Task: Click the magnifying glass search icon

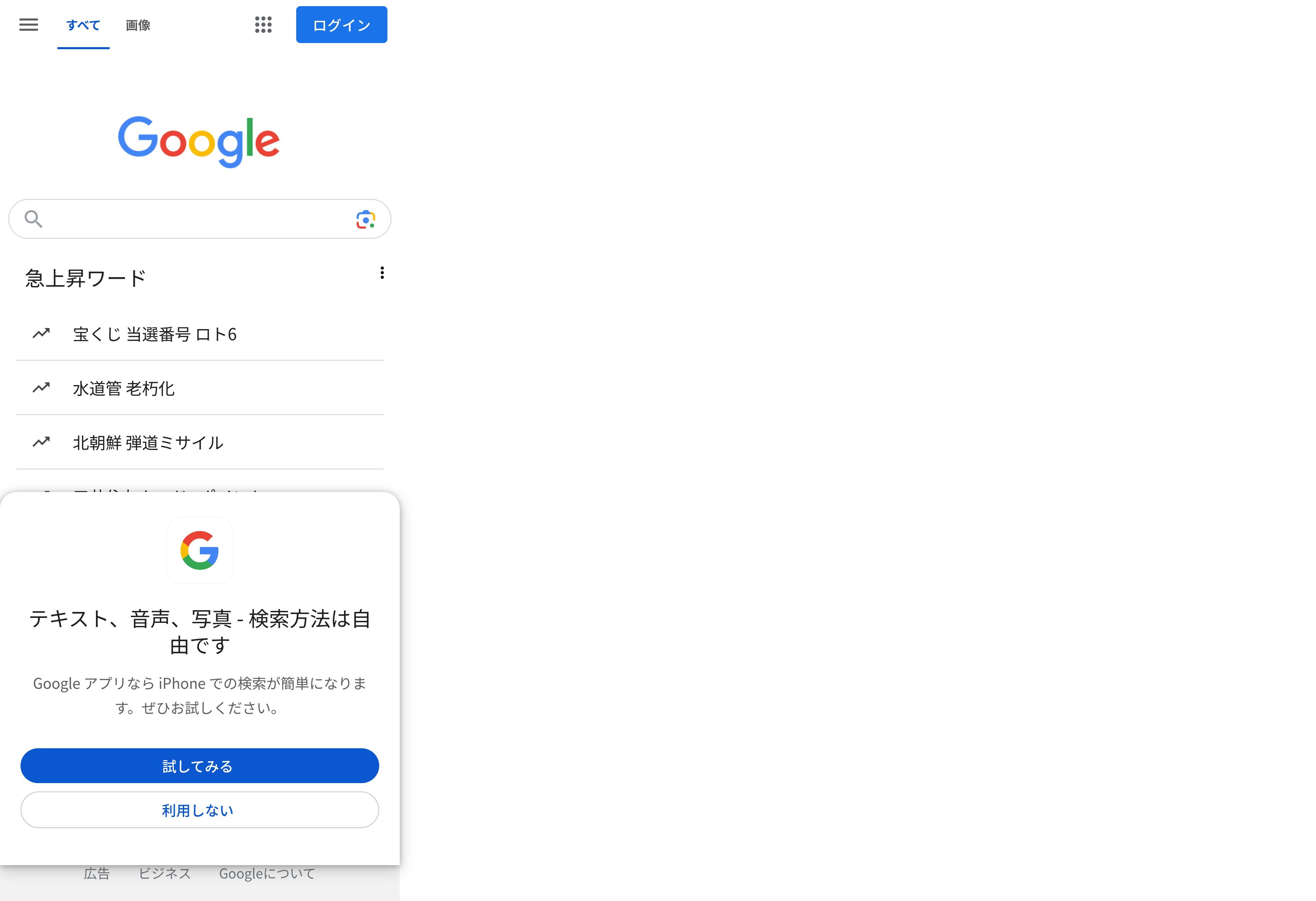Action: click(33, 219)
